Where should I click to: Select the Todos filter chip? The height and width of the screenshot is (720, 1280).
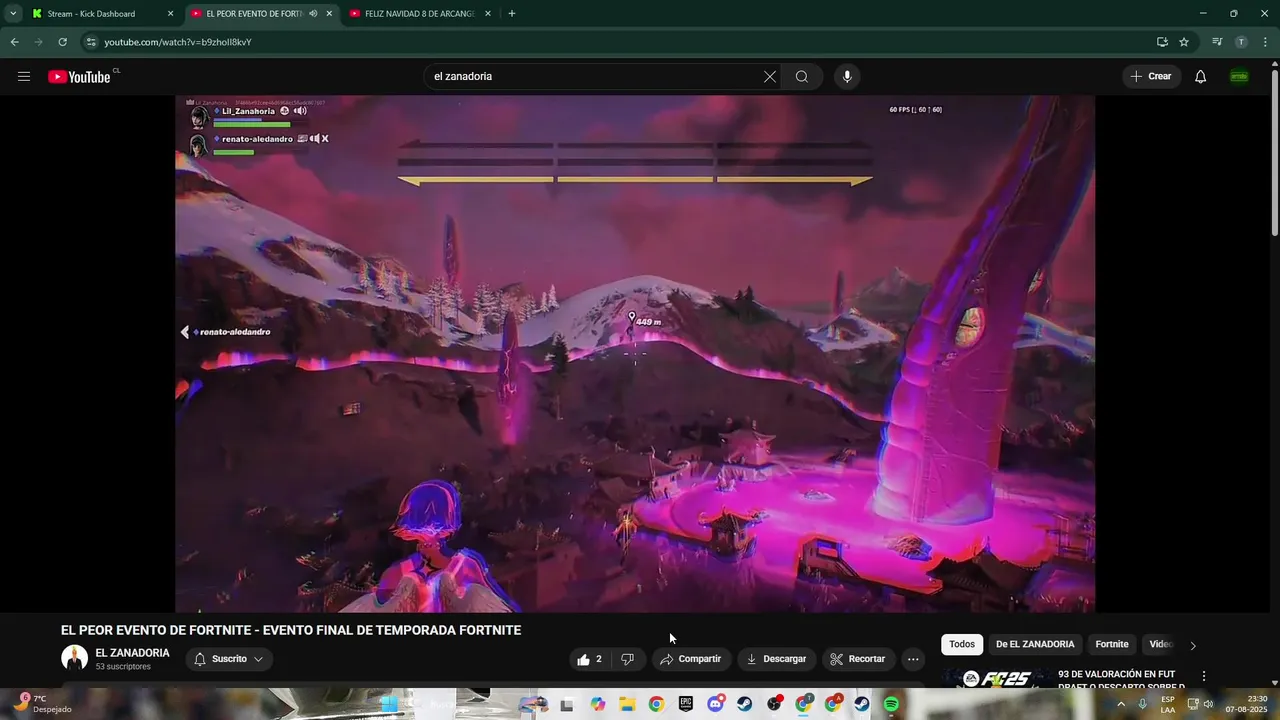pos(962,645)
